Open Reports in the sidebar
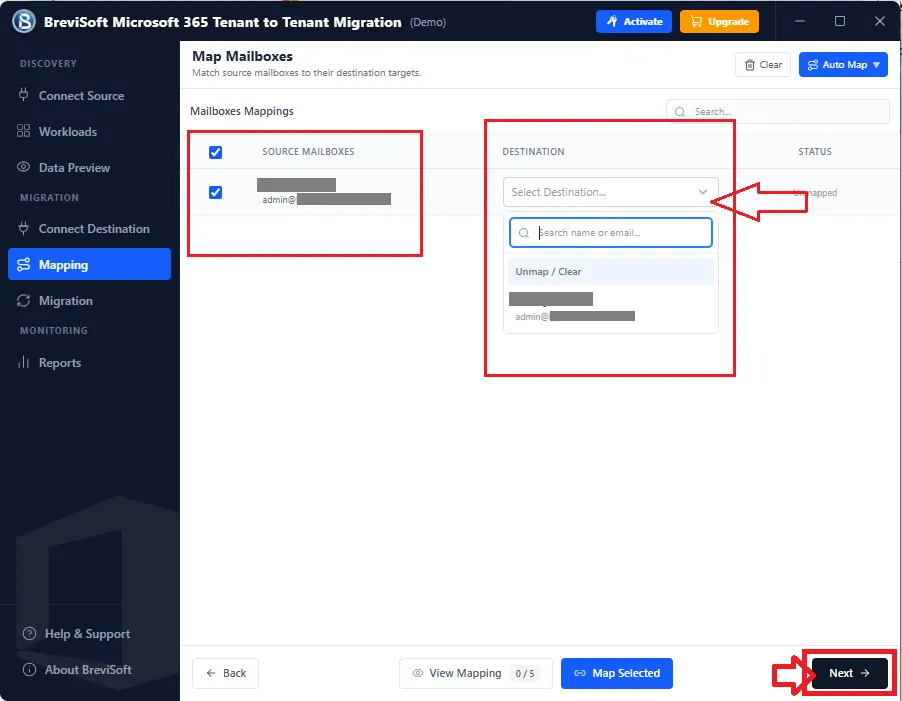Screen dimensions: 902x701 [89, 363]
